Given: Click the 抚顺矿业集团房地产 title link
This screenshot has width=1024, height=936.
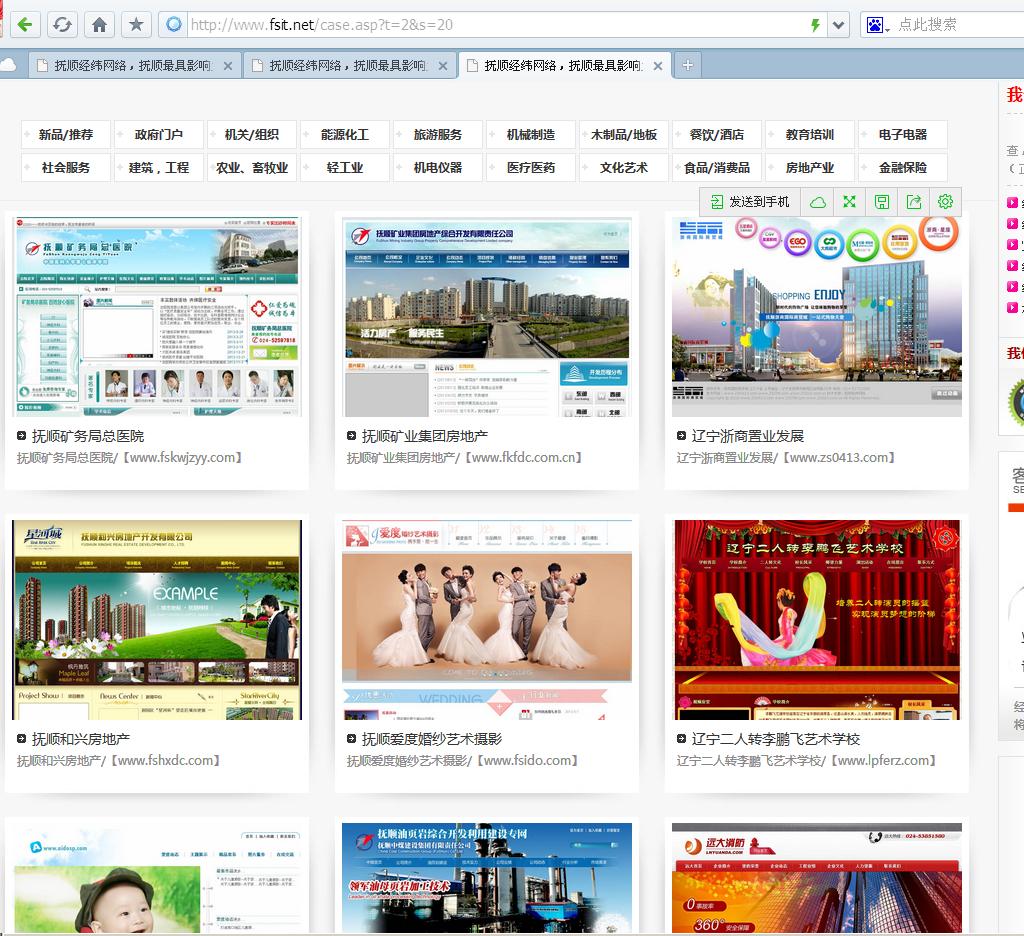Looking at the screenshot, I should pyautogui.click(x=424, y=436).
